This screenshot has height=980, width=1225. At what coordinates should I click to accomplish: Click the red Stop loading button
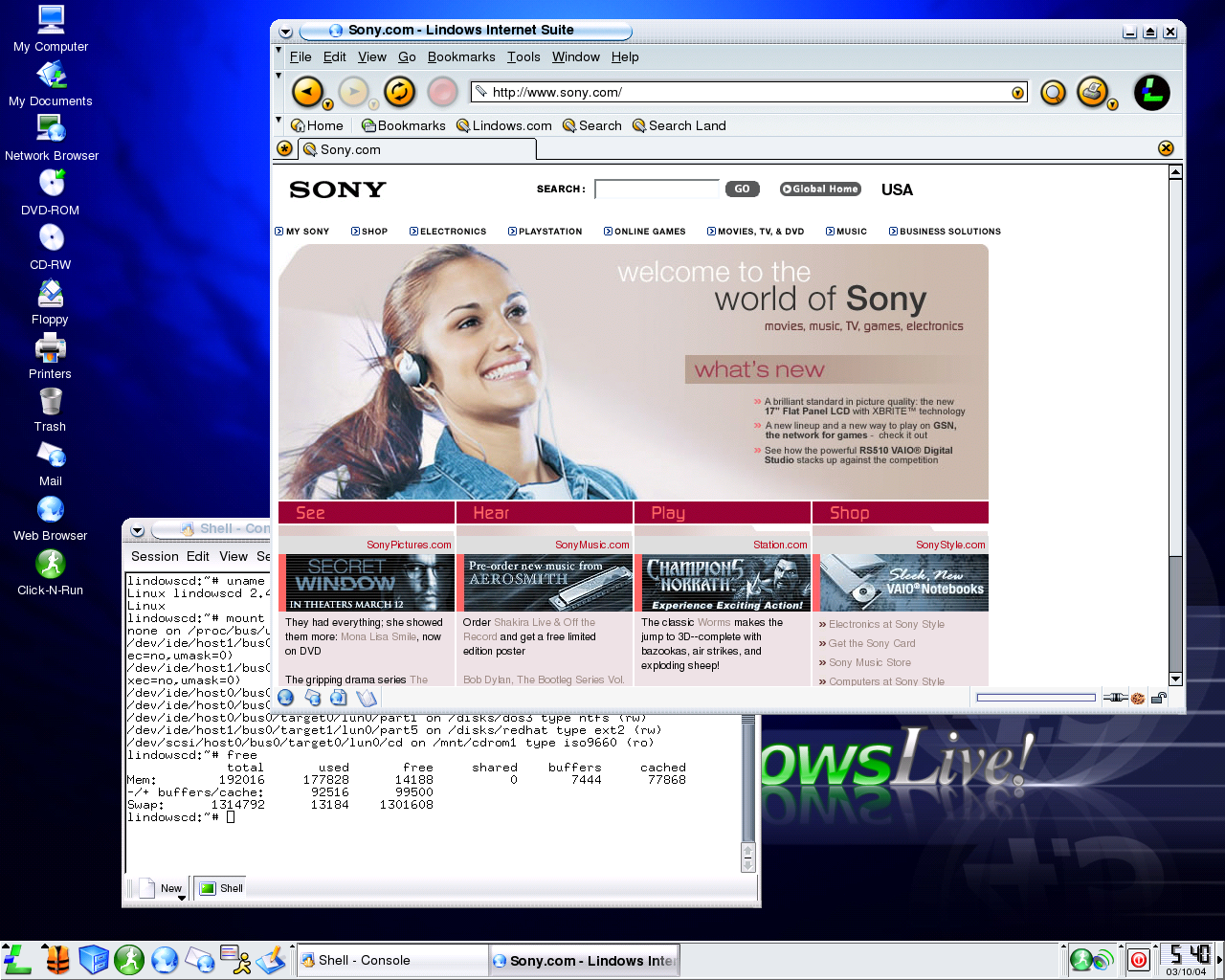pos(442,92)
